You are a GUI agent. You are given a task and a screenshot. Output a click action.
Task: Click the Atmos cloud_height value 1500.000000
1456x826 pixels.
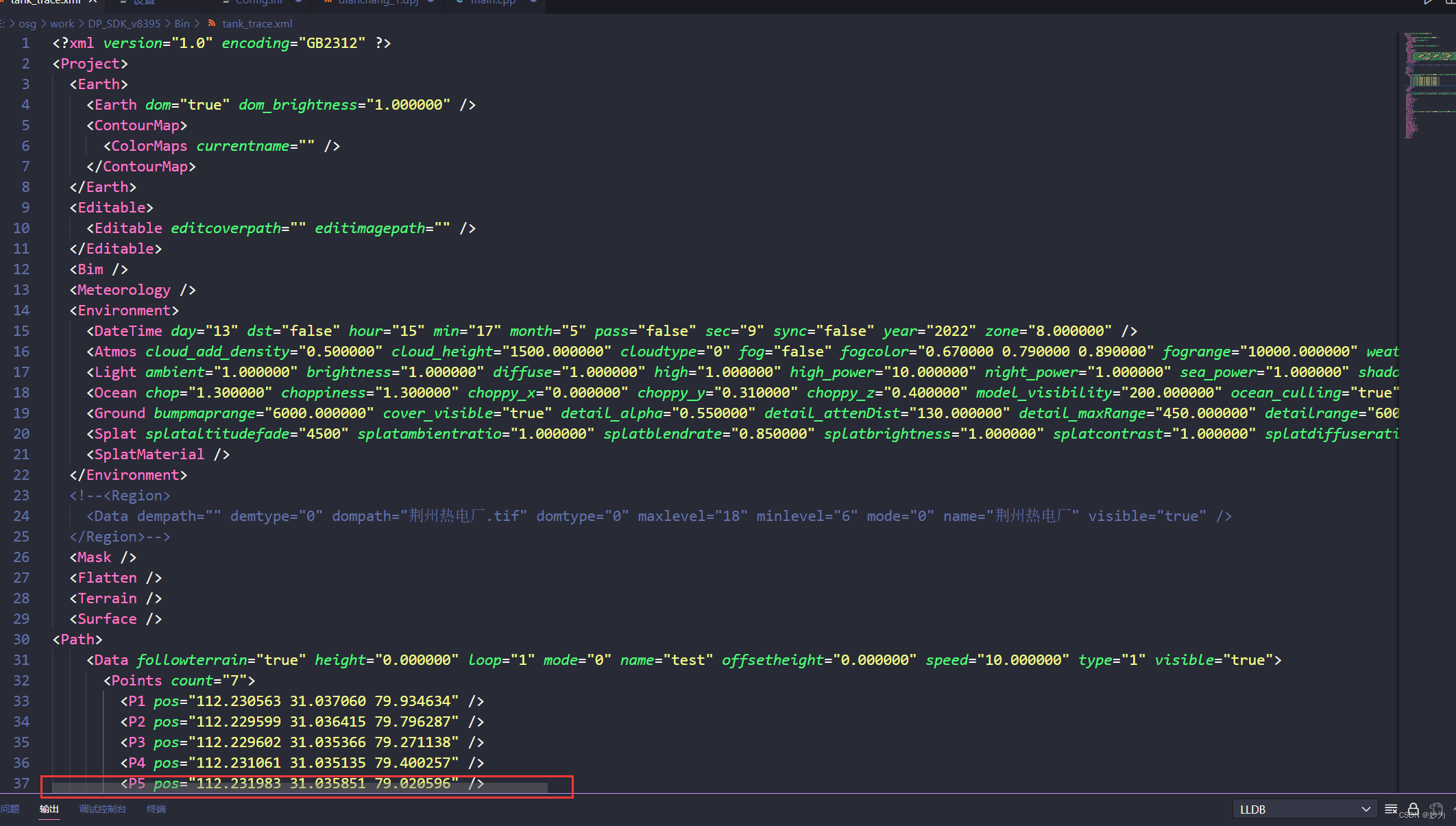point(557,352)
